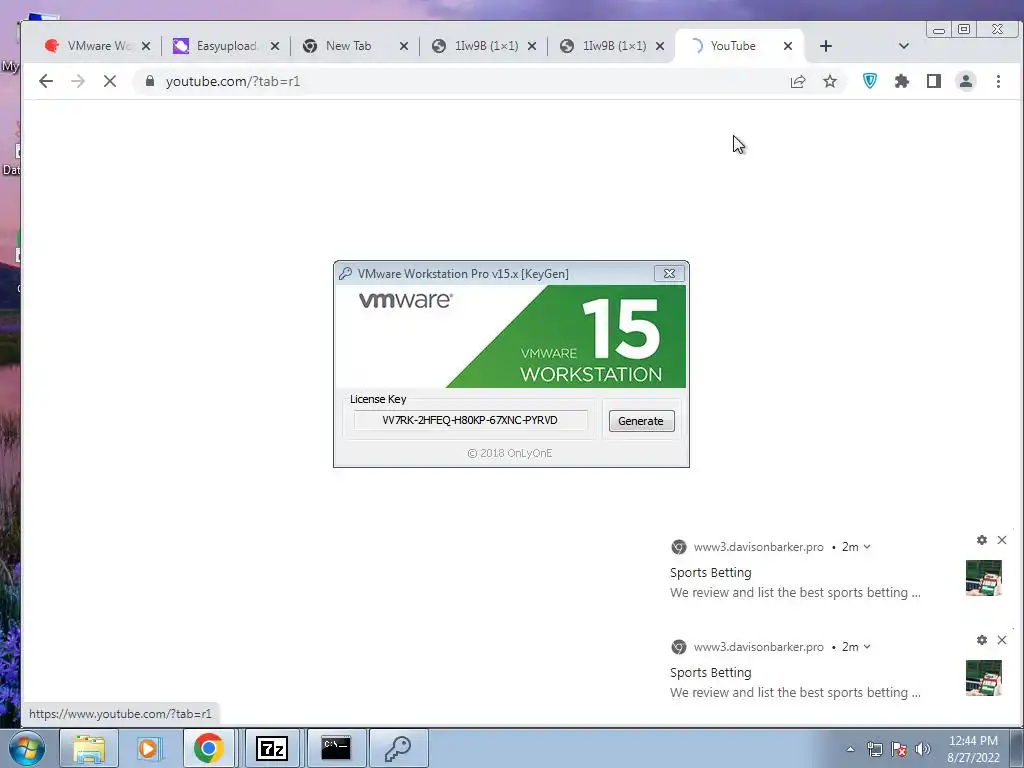
Task: Go back using the browser back arrow
Action: click(46, 81)
